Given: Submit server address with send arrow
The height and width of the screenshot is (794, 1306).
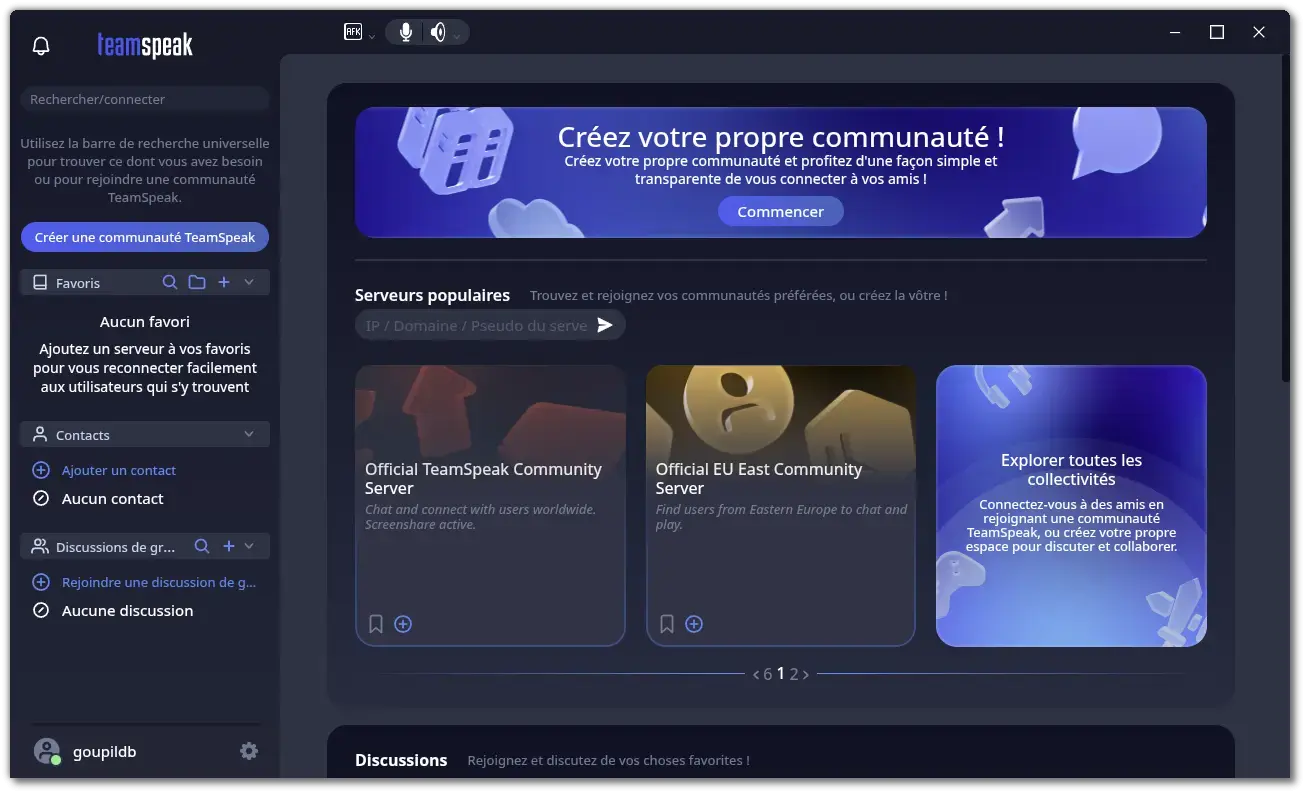Looking at the screenshot, I should [605, 325].
